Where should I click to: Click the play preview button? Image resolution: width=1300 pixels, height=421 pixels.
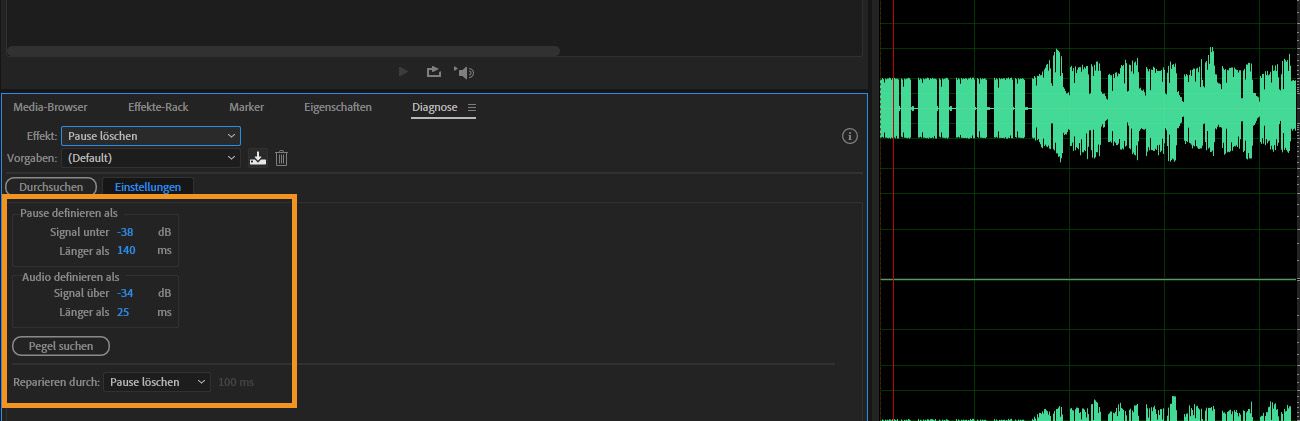[403, 72]
